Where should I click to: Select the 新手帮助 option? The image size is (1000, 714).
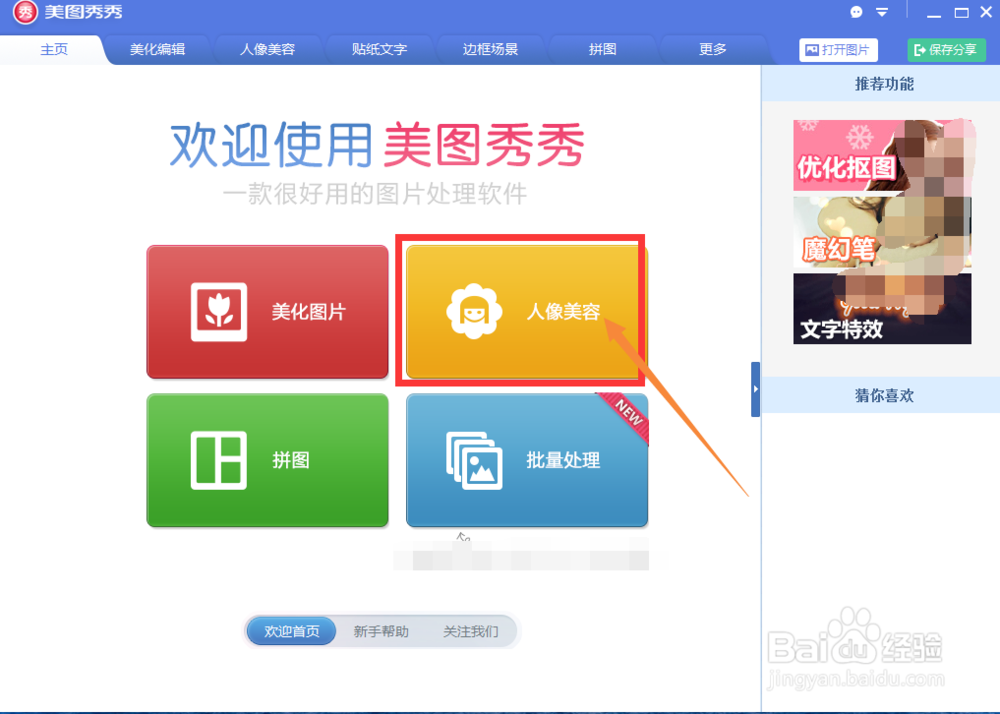381,631
